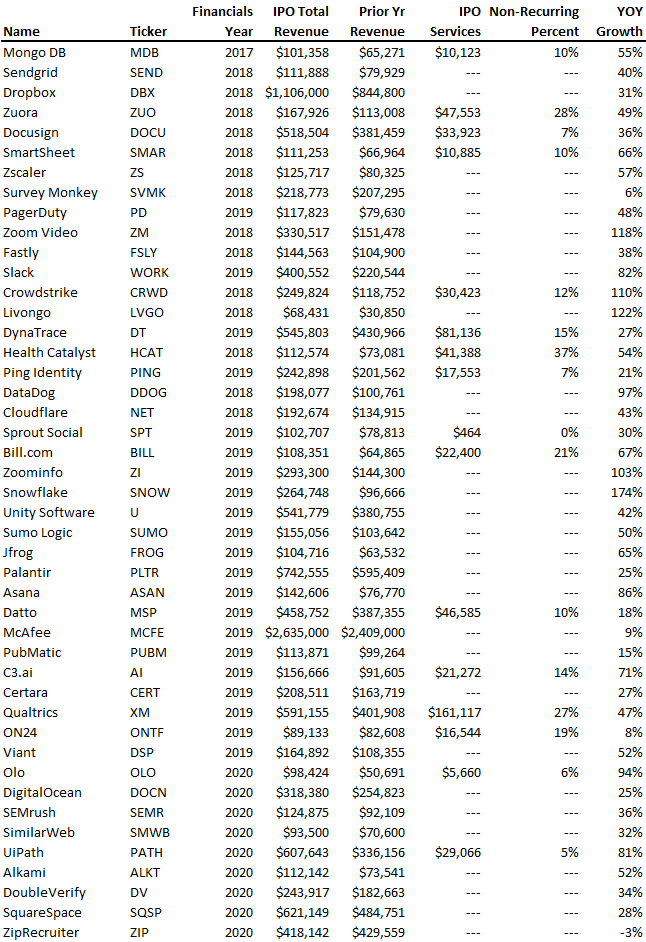The image size is (646, 942).
Task: Select UiPath IPO revenue $607,643 cell
Action: [x=302, y=852]
